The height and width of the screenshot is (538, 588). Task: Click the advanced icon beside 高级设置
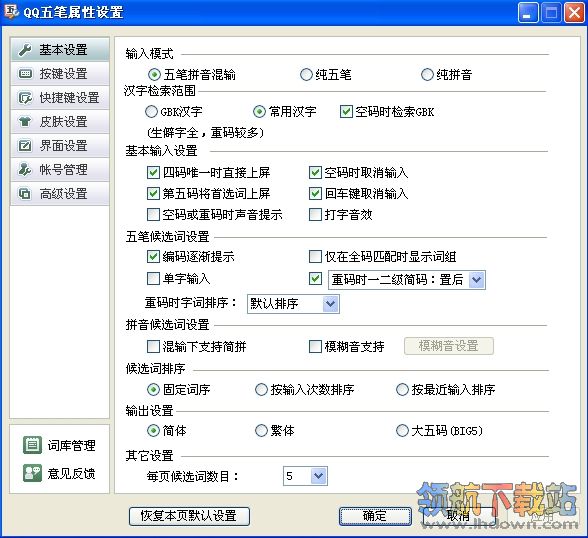tap(25, 193)
